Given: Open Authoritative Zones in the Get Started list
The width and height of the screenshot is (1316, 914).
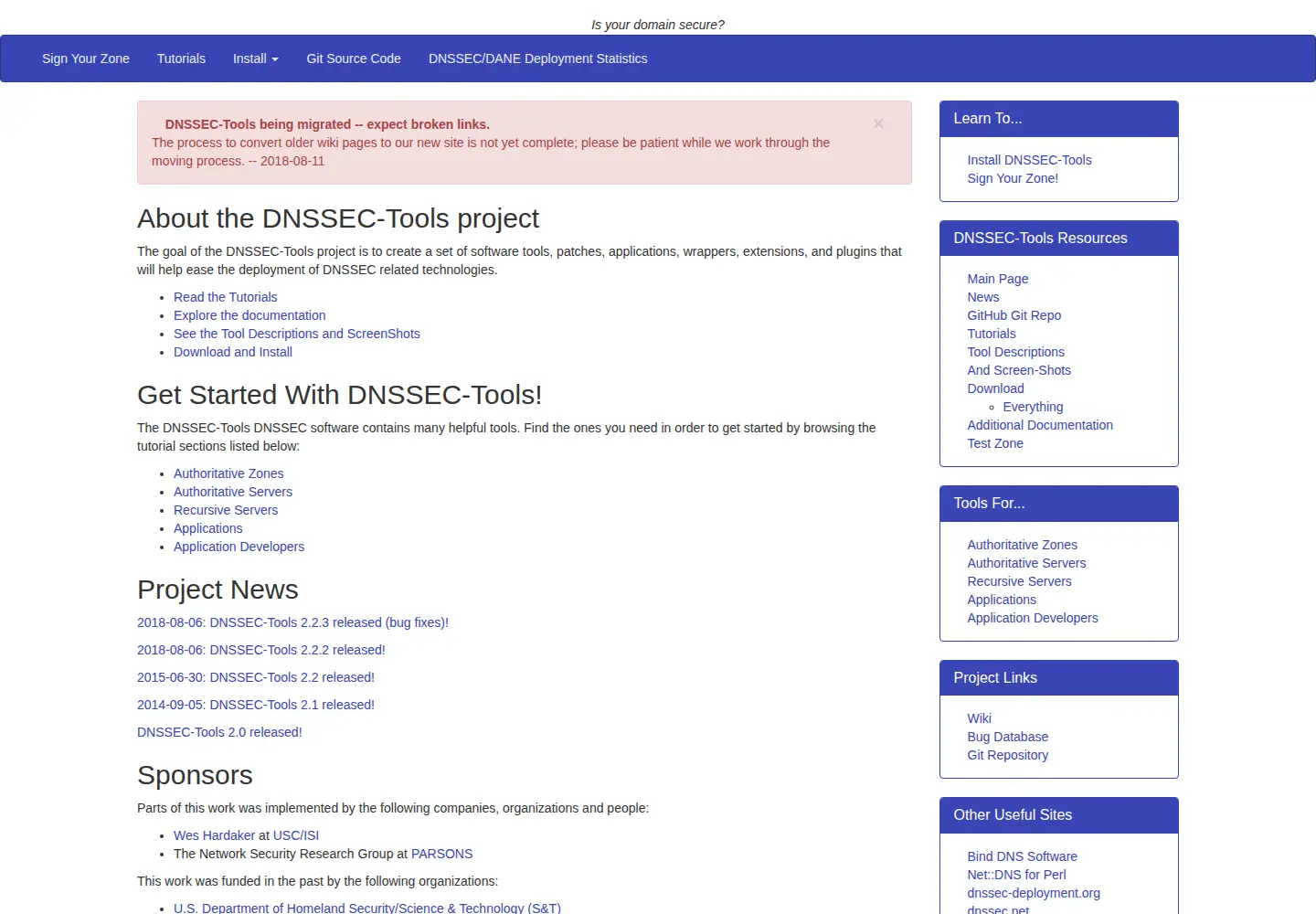Looking at the screenshot, I should 228,473.
